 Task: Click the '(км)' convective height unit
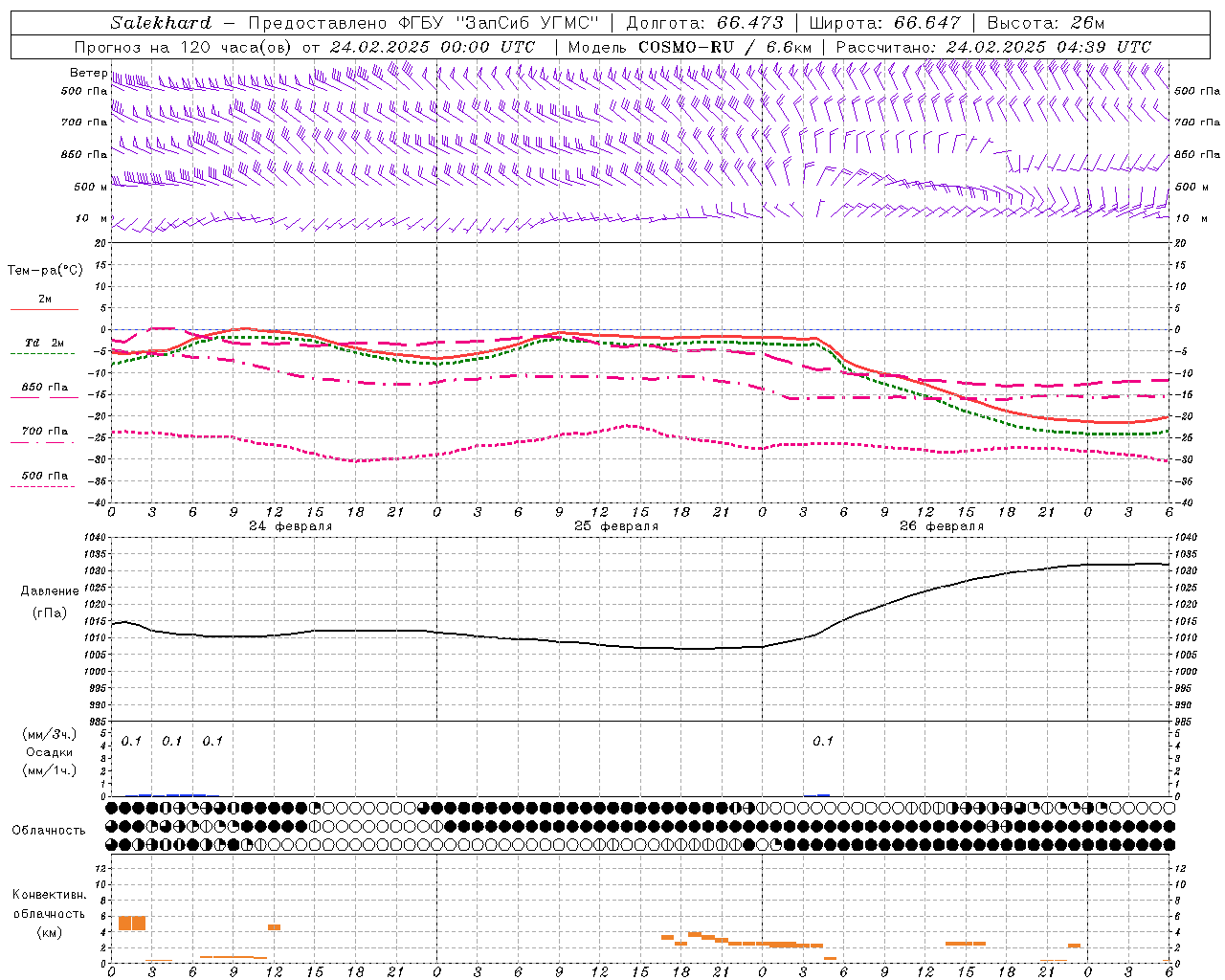50,932
